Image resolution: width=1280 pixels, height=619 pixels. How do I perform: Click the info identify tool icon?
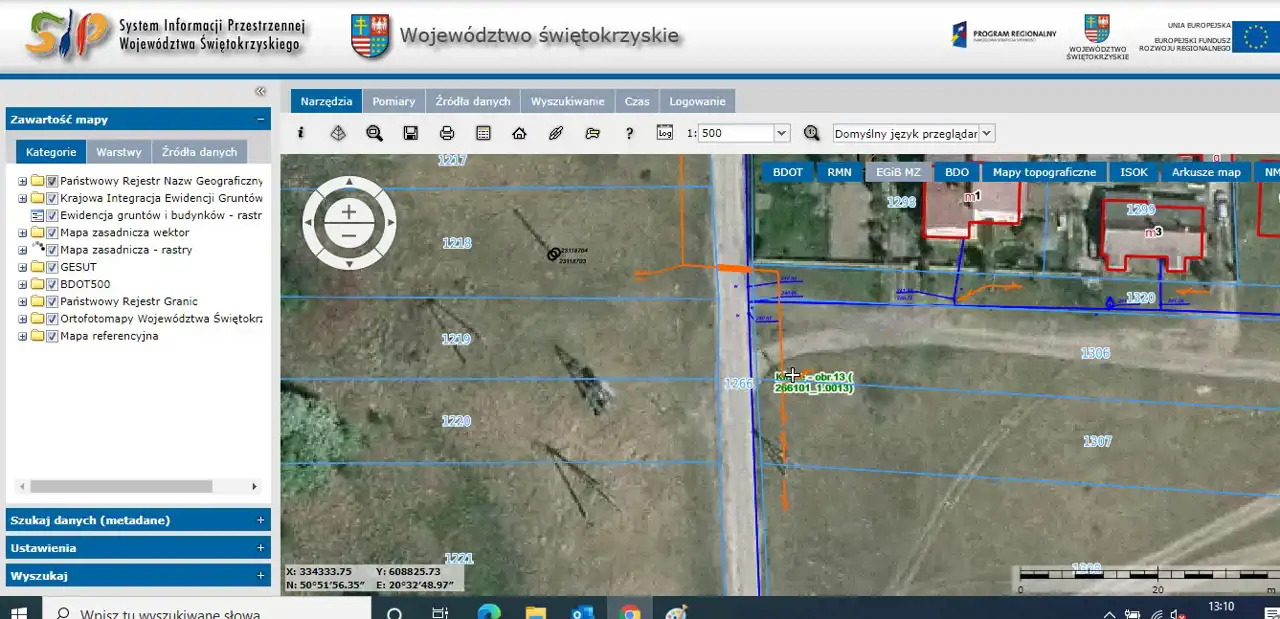pos(301,133)
